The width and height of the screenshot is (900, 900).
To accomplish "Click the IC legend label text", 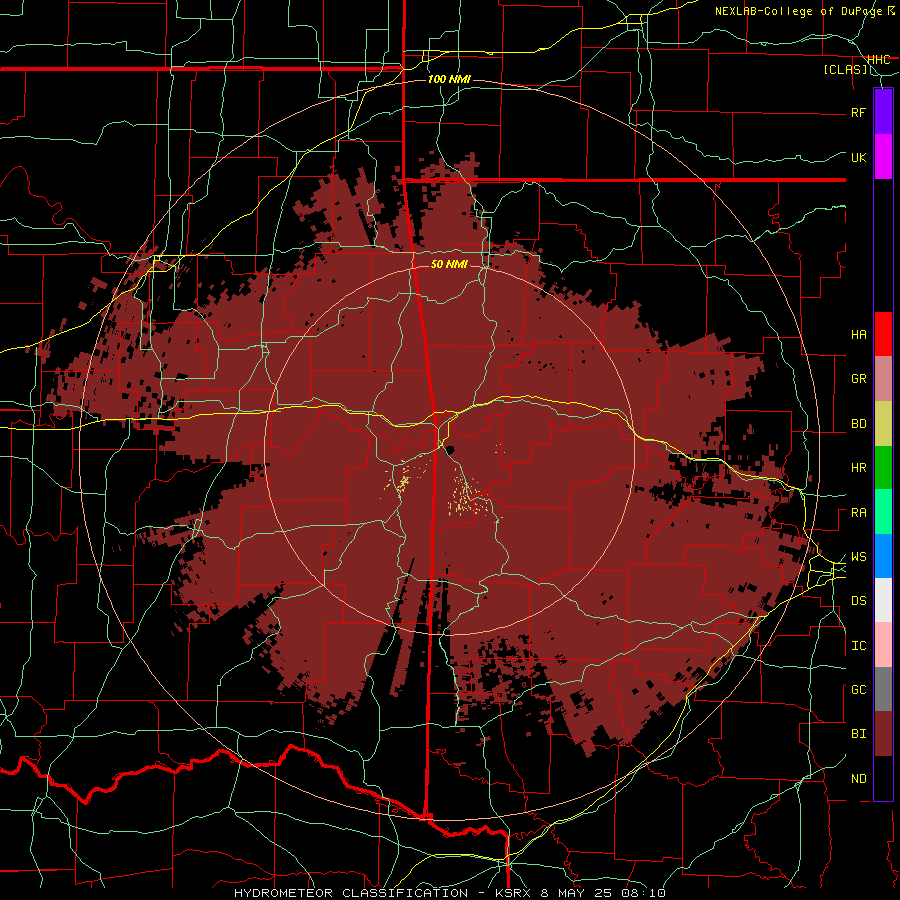I will coord(858,646).
